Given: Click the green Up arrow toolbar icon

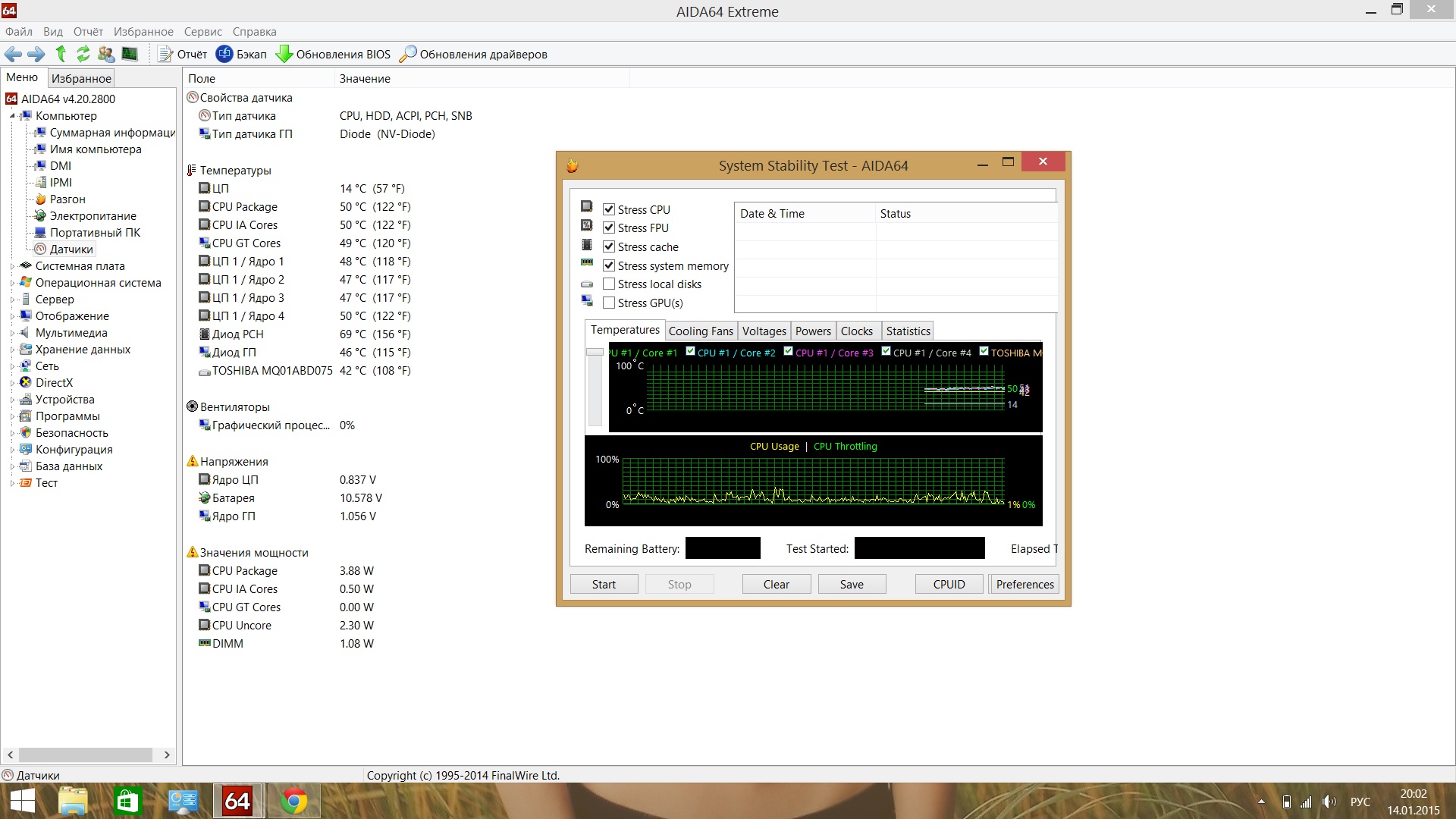Looking at the screenshot, I should click(61, 54).
